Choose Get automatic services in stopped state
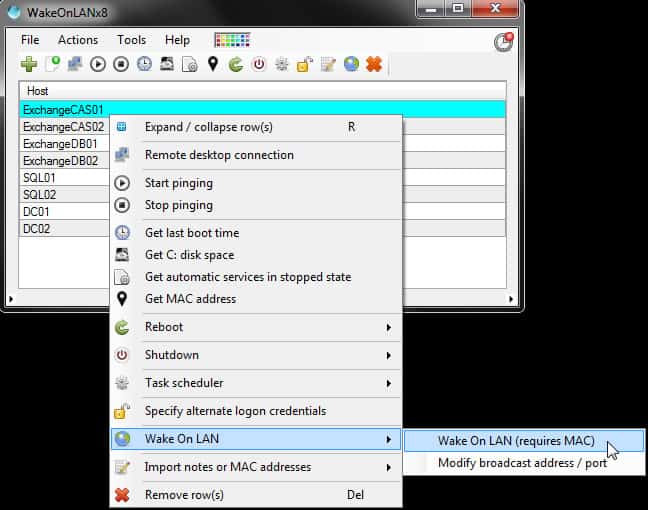The height and width of the screenshot is (510, 648). pyautogui.click(x=256, y=277)
